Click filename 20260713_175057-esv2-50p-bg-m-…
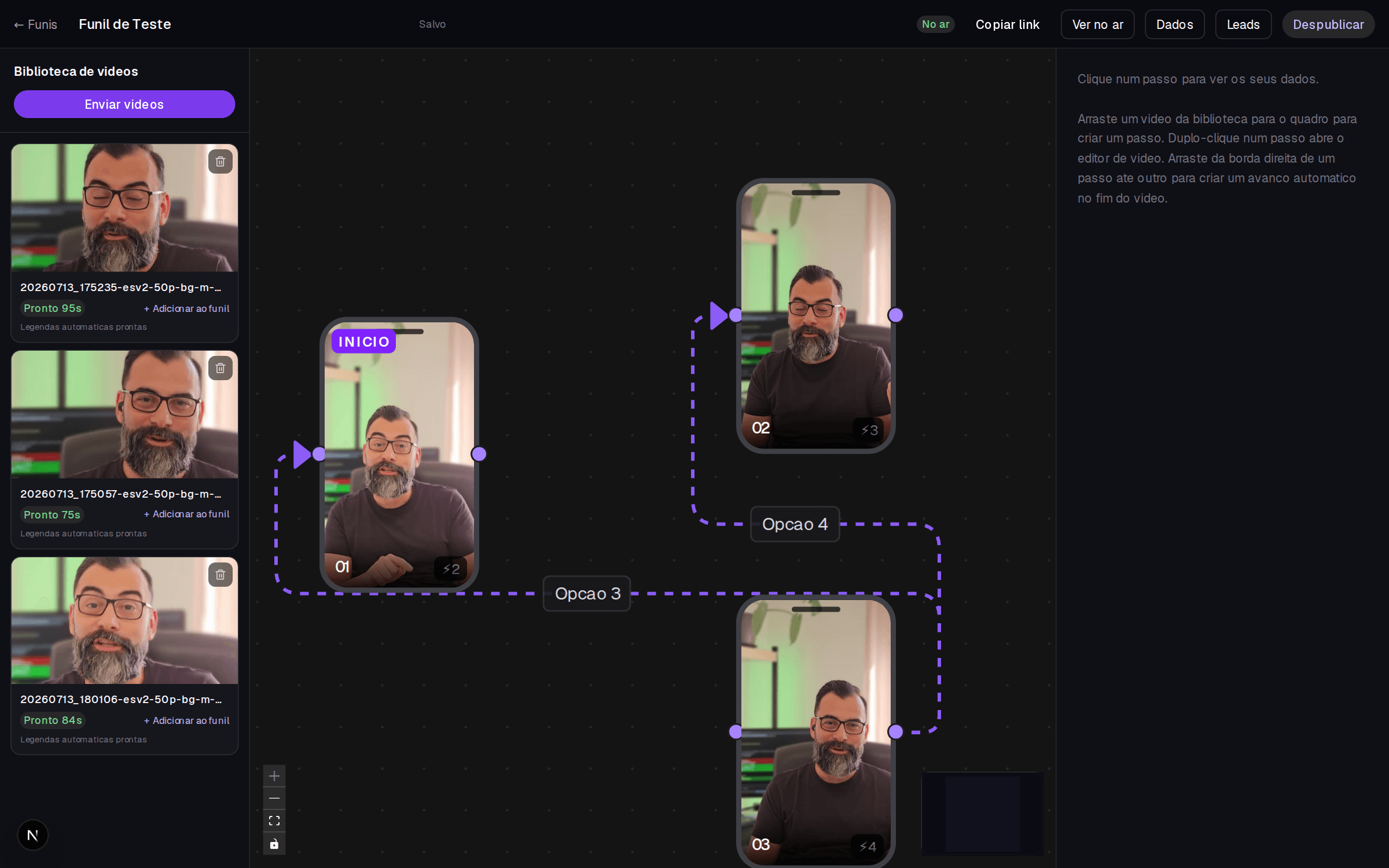 point(121,494)
